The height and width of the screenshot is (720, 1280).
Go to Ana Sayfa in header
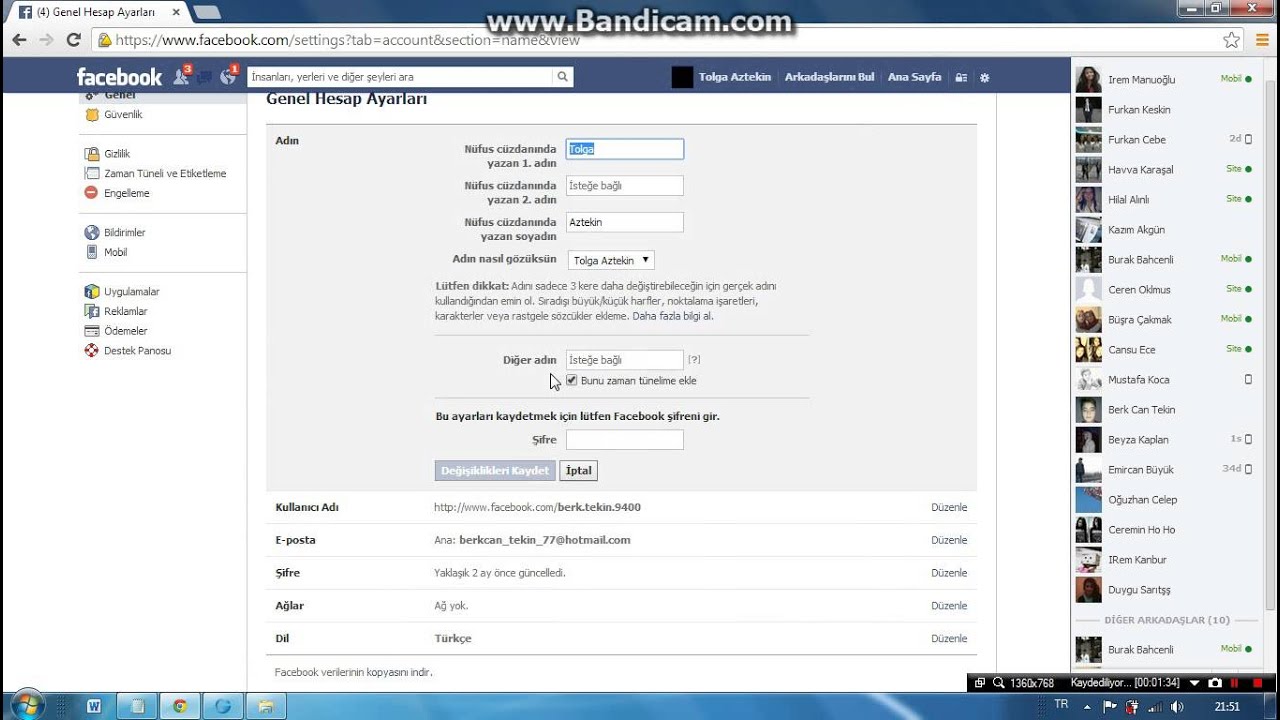point(914,77)
